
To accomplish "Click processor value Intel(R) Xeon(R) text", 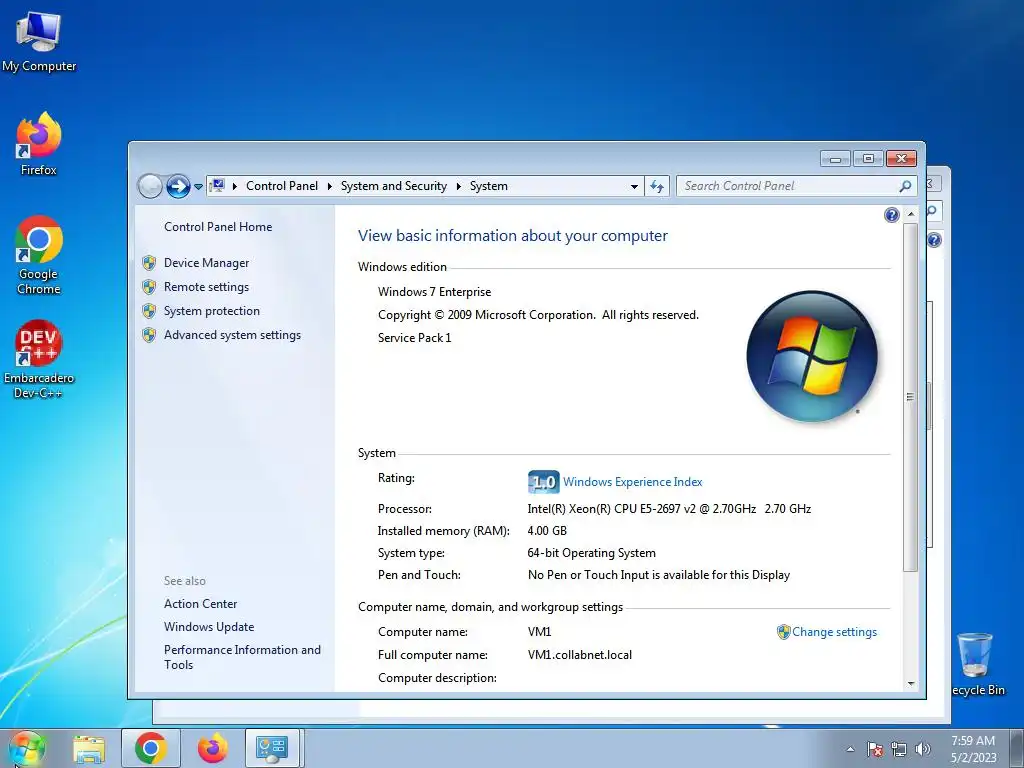I will click(669, 509).
